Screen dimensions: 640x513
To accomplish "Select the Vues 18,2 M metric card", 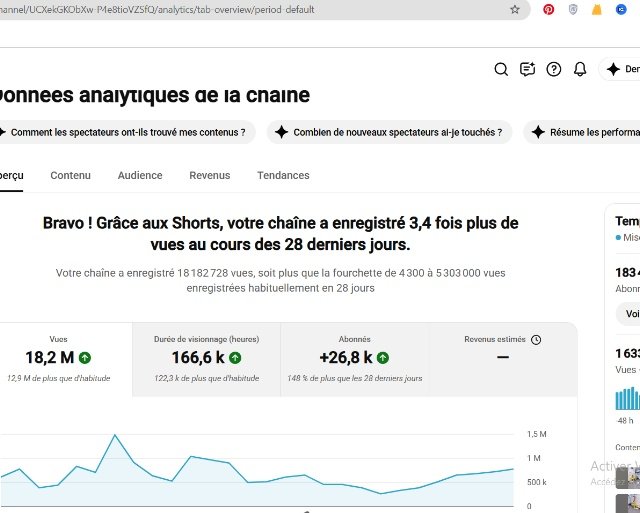I will [x=65, y=359].
